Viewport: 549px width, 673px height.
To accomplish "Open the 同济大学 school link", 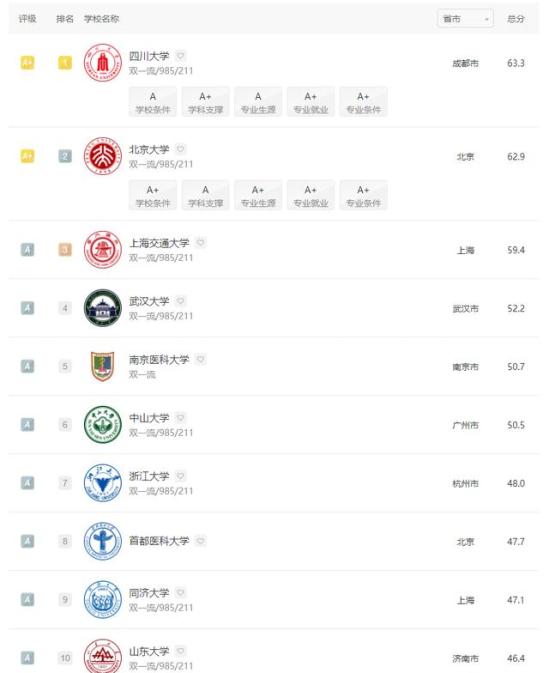I will click(149, 593).
